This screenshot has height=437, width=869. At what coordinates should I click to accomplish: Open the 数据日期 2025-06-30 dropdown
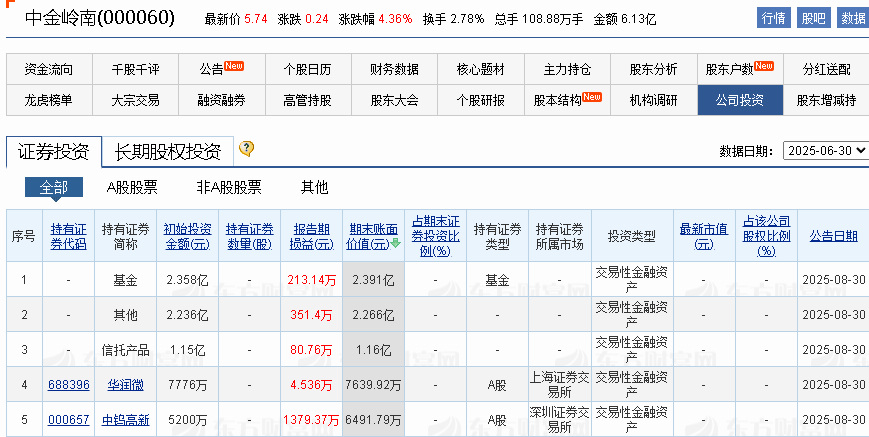point(825,150)
